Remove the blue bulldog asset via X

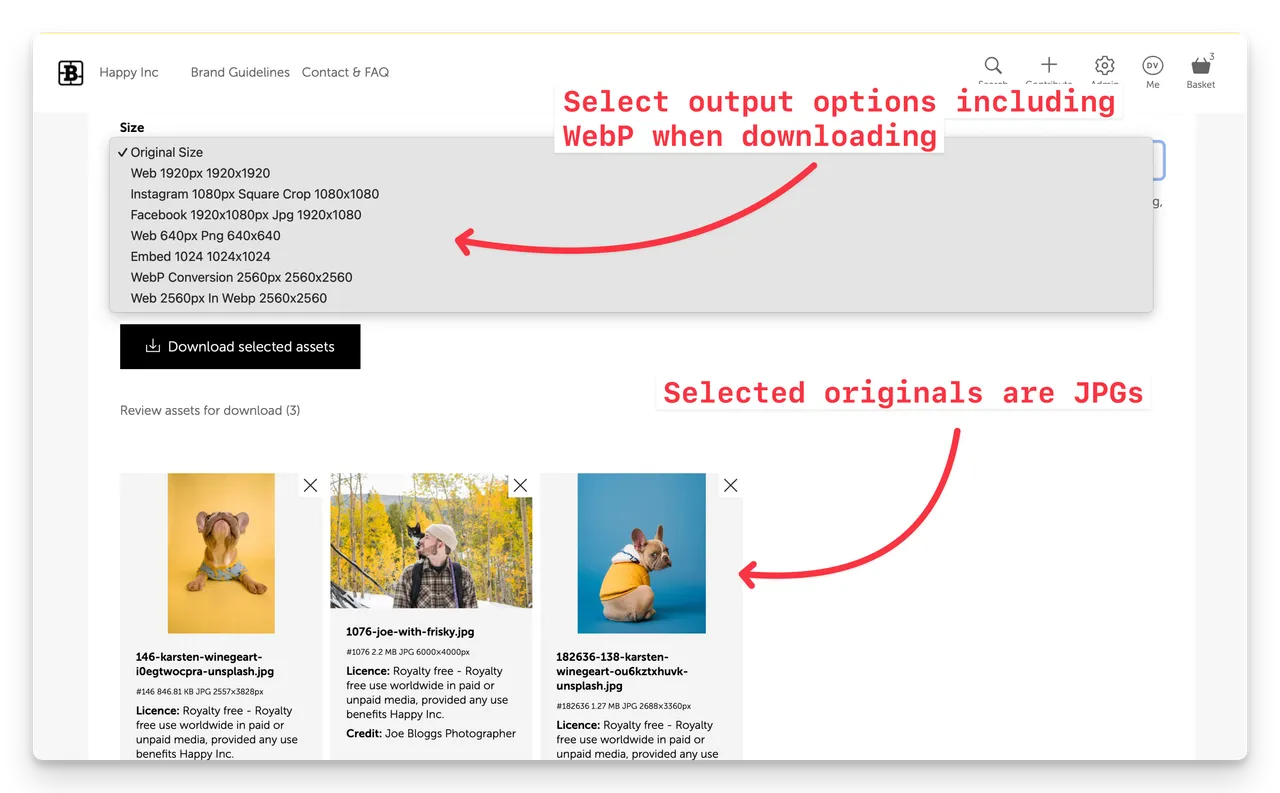point(730,485)
